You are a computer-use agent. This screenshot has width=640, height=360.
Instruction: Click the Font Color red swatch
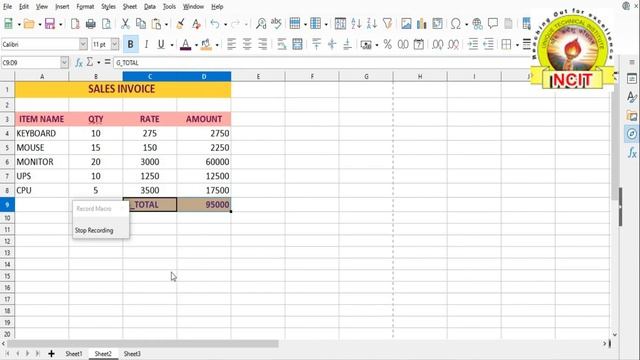coord(186,44)
